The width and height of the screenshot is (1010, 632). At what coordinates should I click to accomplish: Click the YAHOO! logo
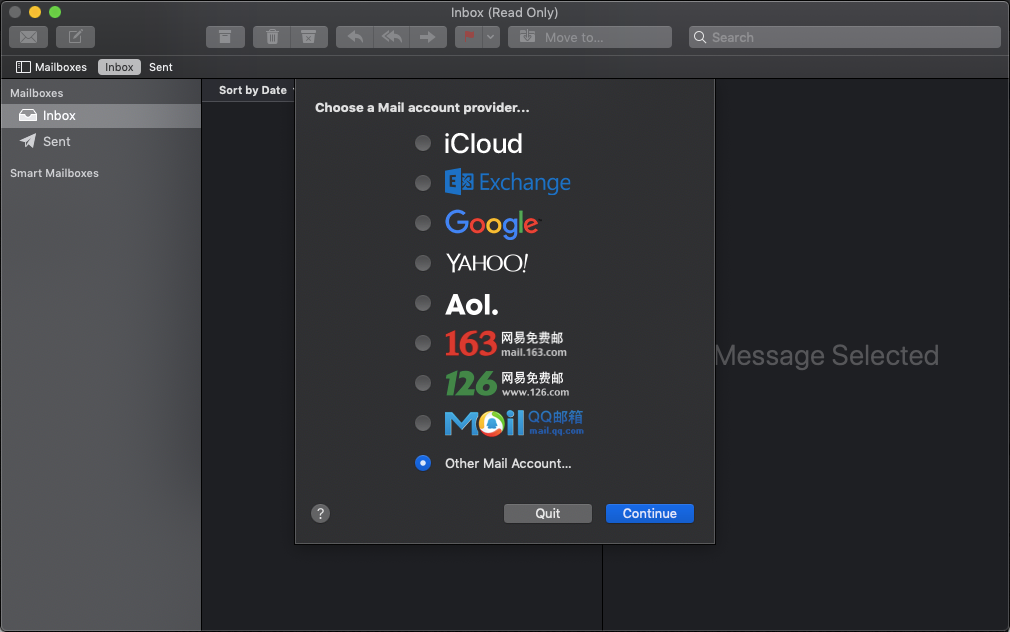click(x=487, y=263)
